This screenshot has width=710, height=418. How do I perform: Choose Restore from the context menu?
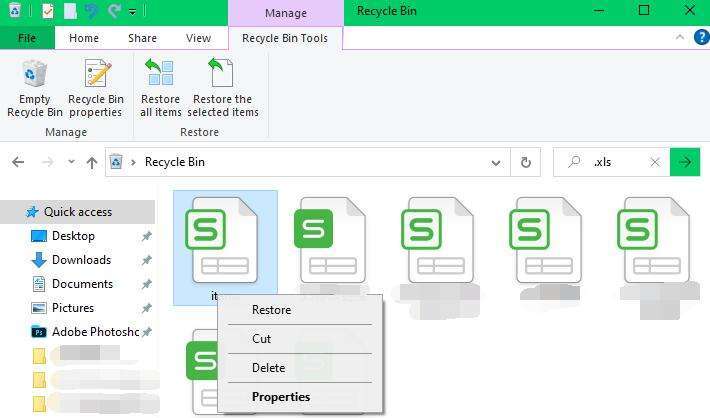[x=300, y=310]
